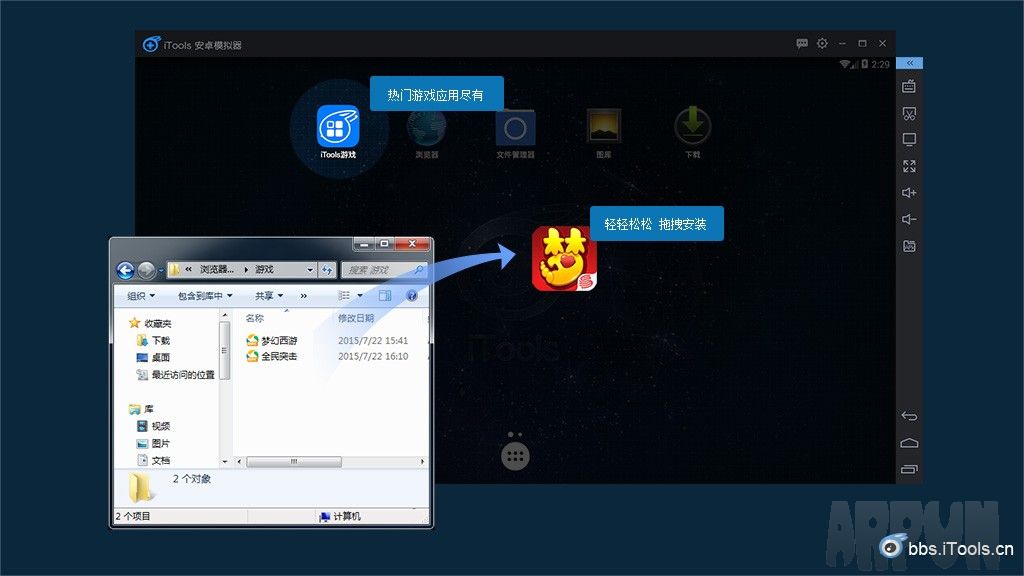Click the 浏览器... breadcrumb in address bar
1024x576 pixels.
coord(217,270)
